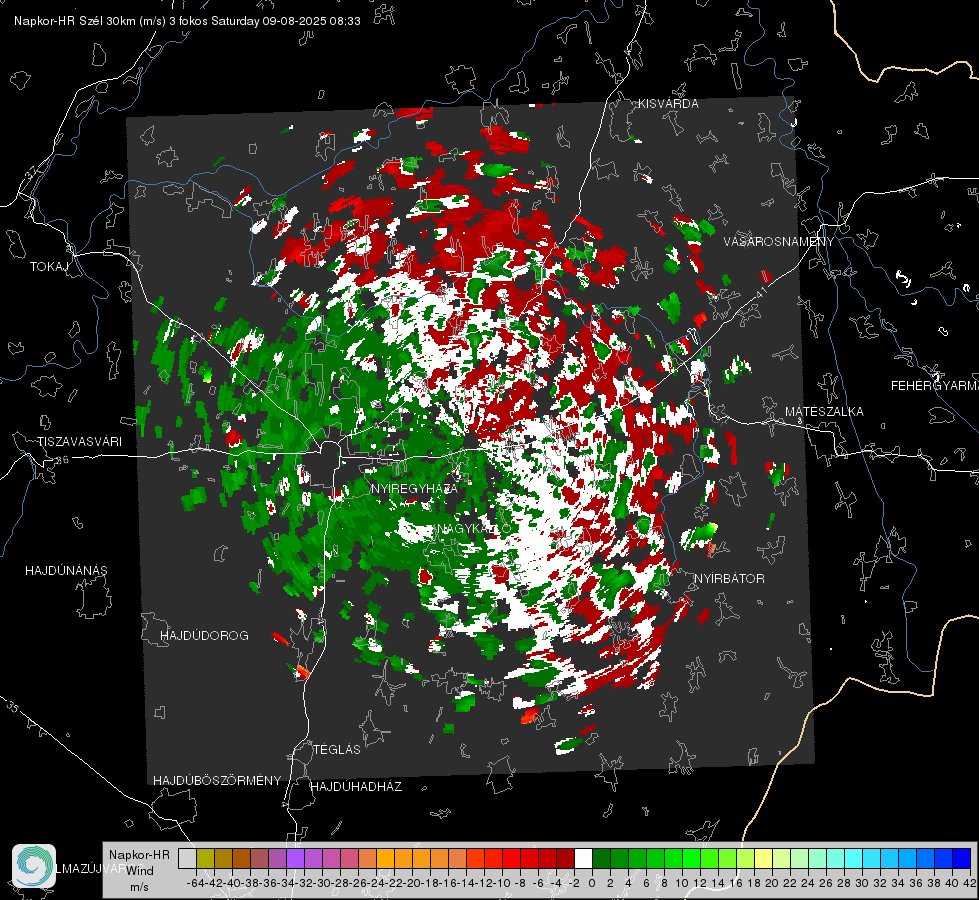This screenshot has height=900, width=979.
Task: Select the NYÍRBÁTOR town label
Action: (x=729, y=579)
